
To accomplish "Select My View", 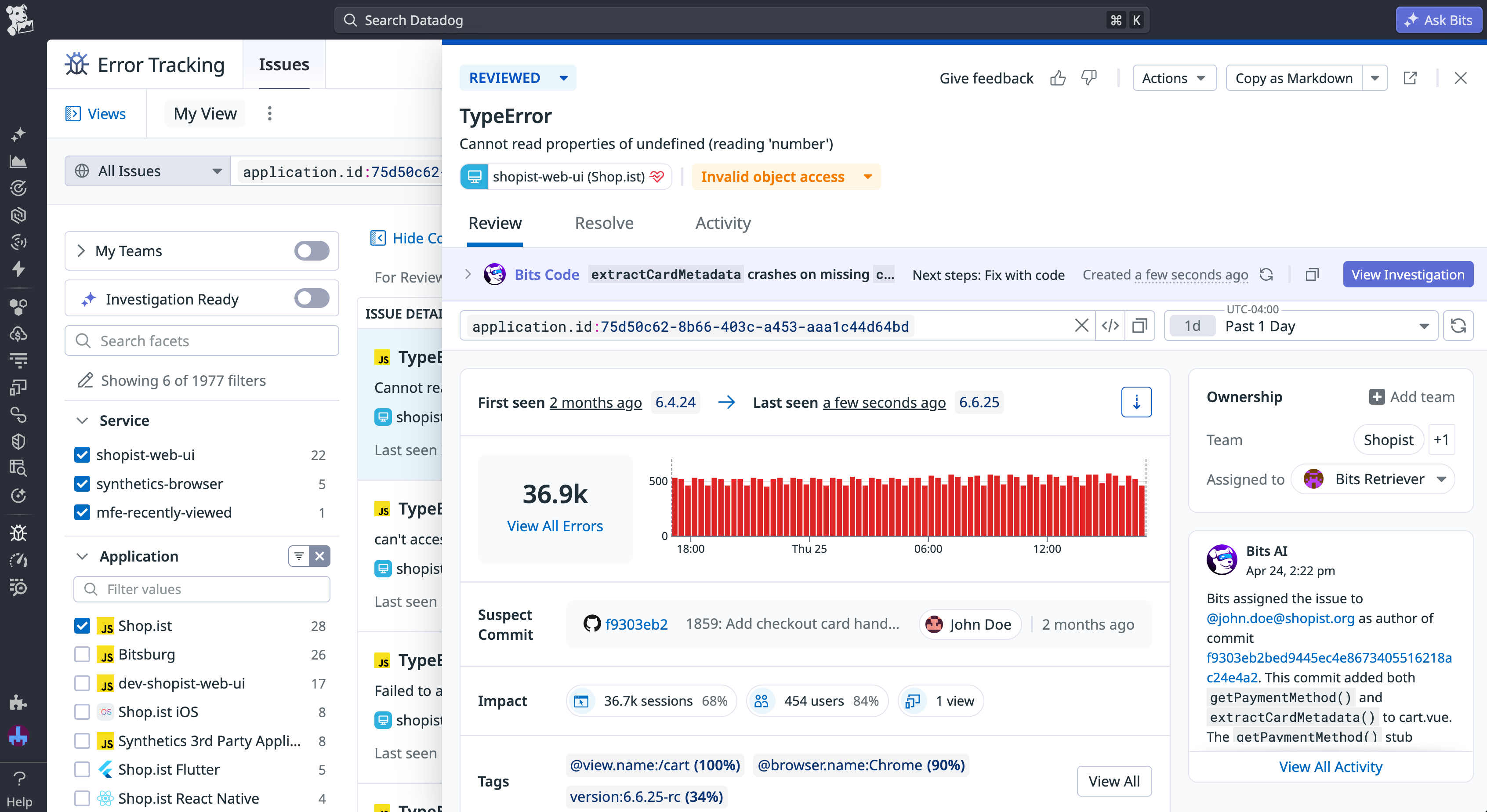I will point(205,114).
